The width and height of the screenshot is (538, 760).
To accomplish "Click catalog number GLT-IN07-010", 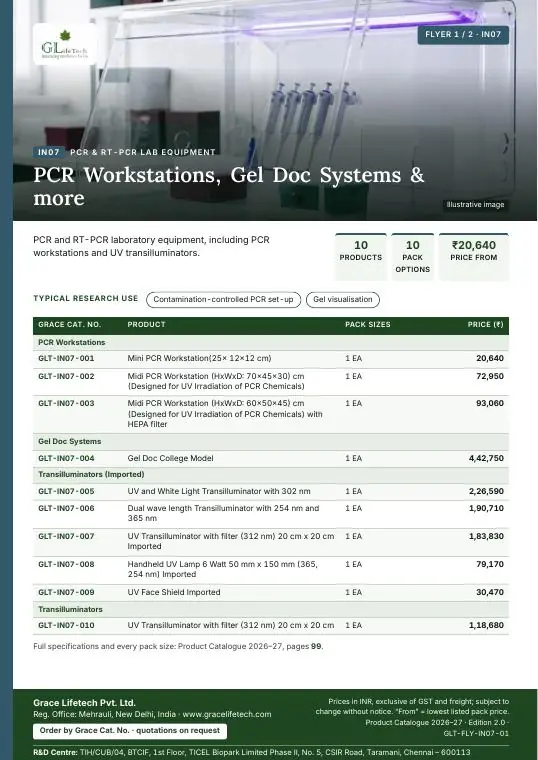I will pyautogui.click(x=66, y=626).
